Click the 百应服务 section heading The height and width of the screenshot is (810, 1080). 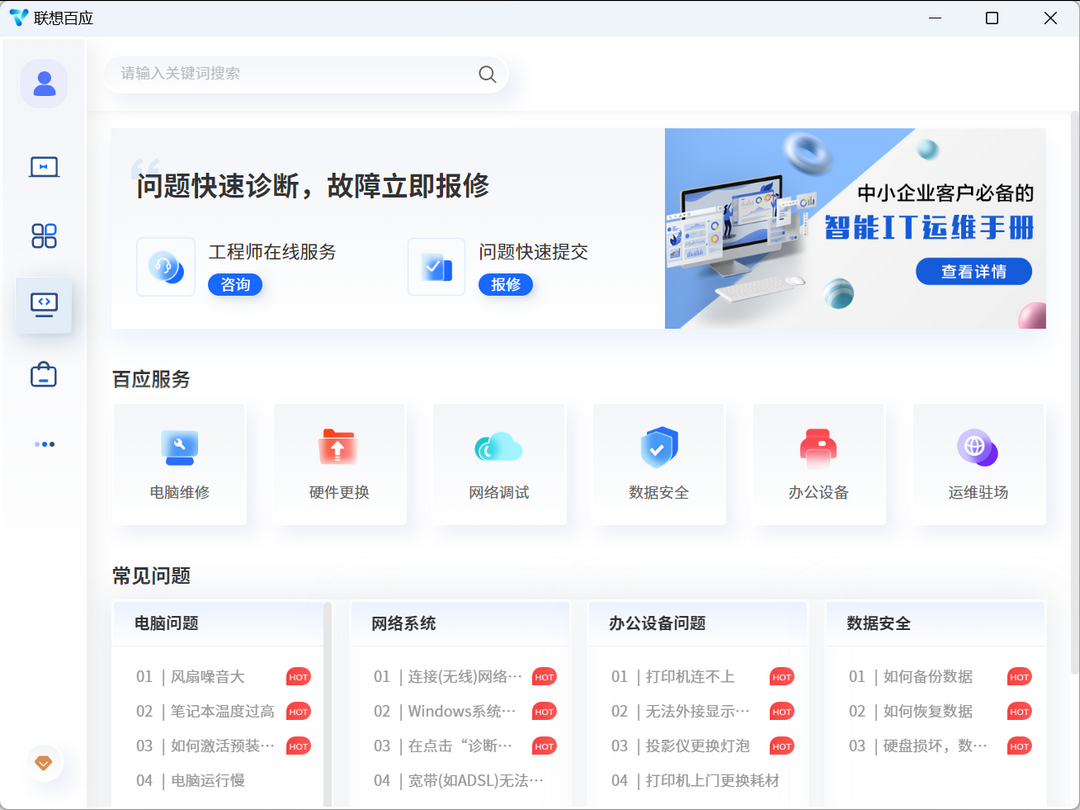click(x=151, y=380)
